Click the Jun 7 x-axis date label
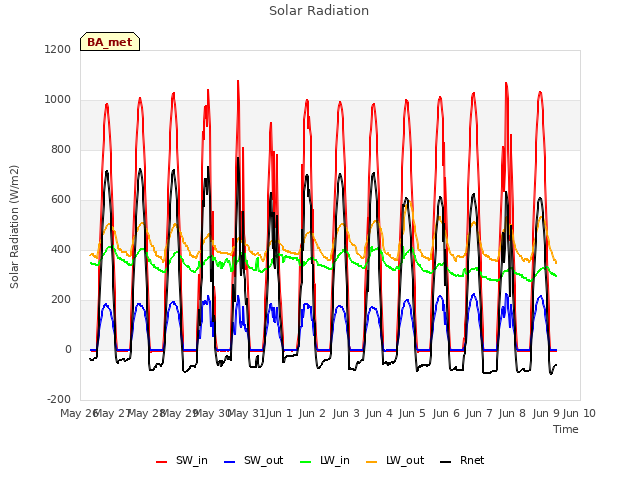Image resolution: width=640 pixels, height=480 pixels. tap(479, 413)
